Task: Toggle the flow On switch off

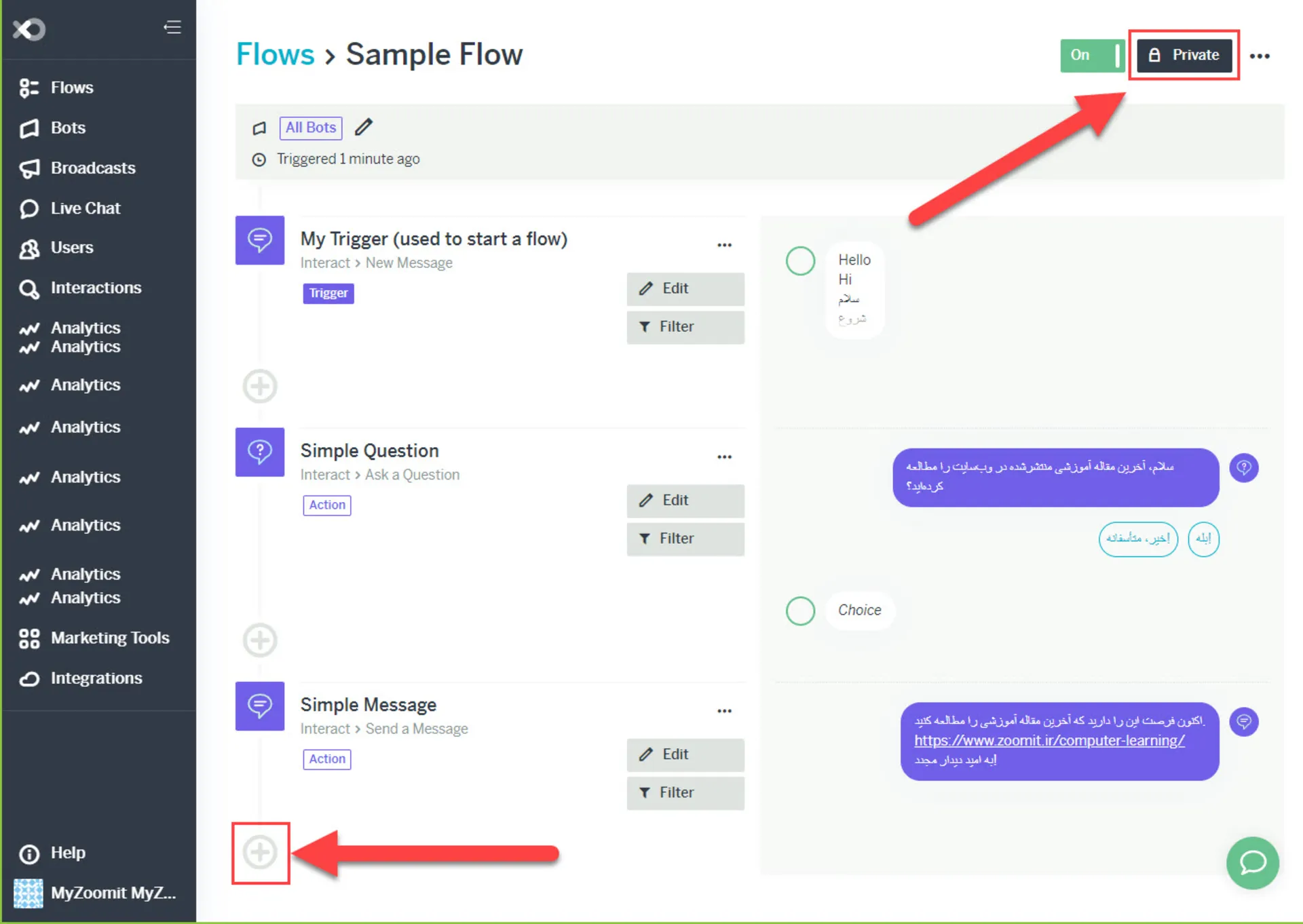Action: click(1092, 55)
